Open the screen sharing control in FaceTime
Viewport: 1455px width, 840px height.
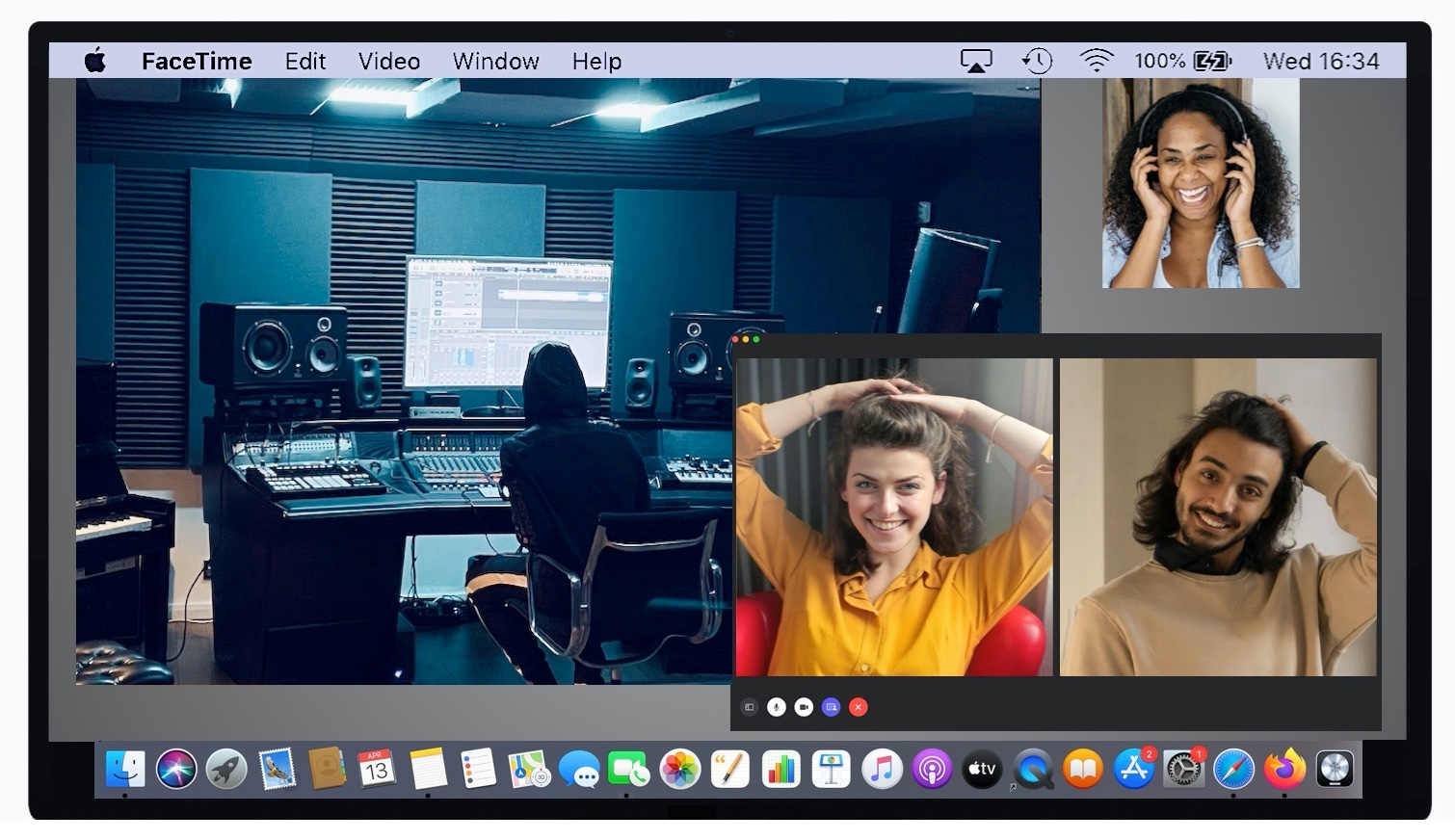pyautogui.click(x=831, y=707)
